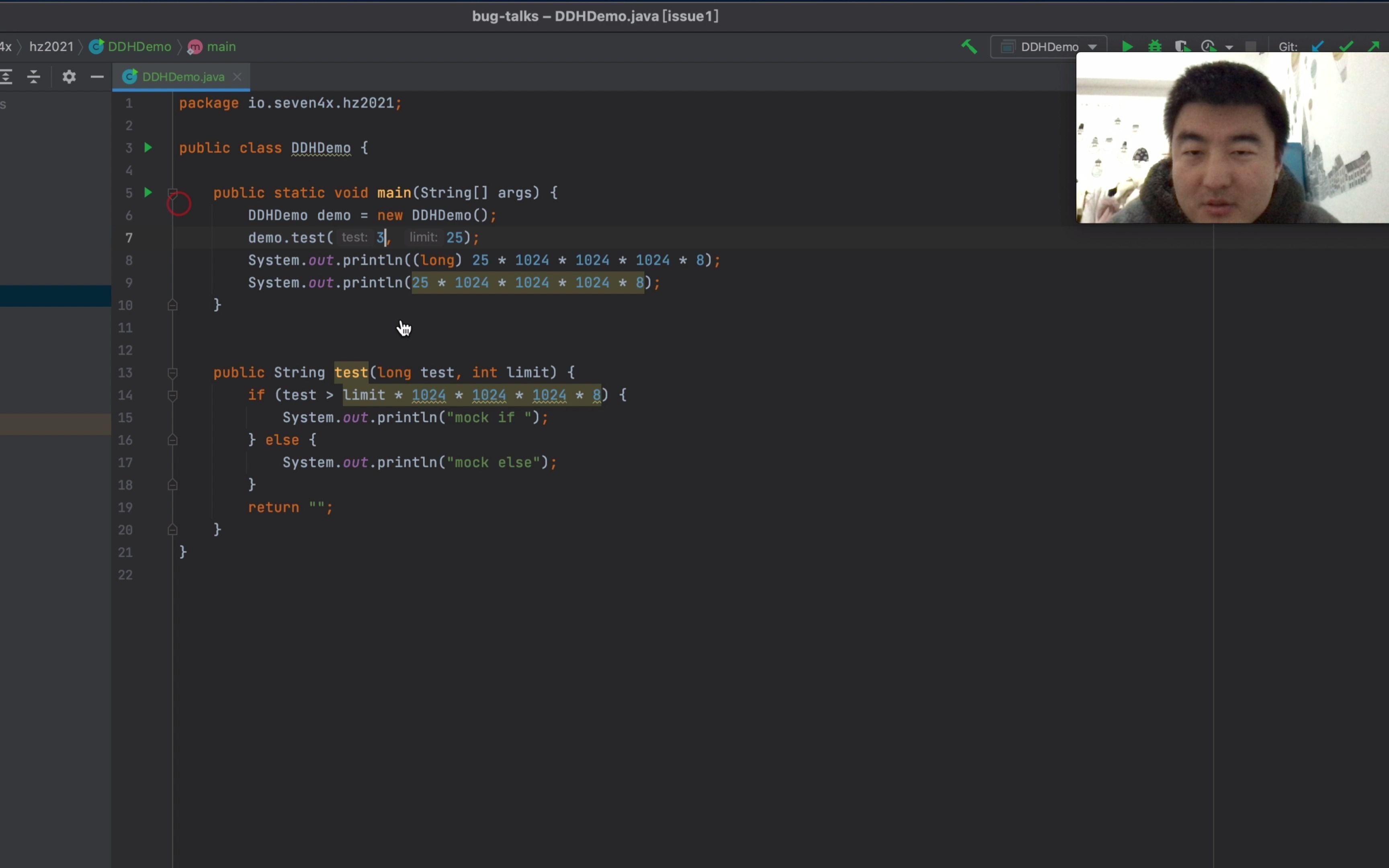This screenshot has height=868, width=1389.
Task: Click the Build project hammer icon
Action: pyautogui.click(x=969, y=47)
